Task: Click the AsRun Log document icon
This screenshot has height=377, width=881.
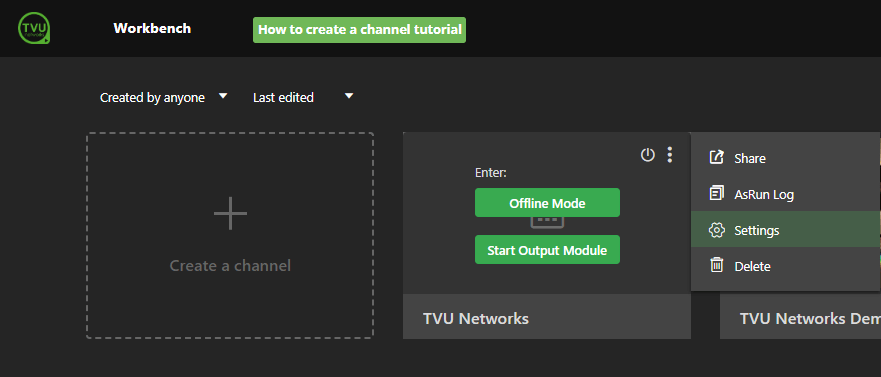Action: pos(716,194)
